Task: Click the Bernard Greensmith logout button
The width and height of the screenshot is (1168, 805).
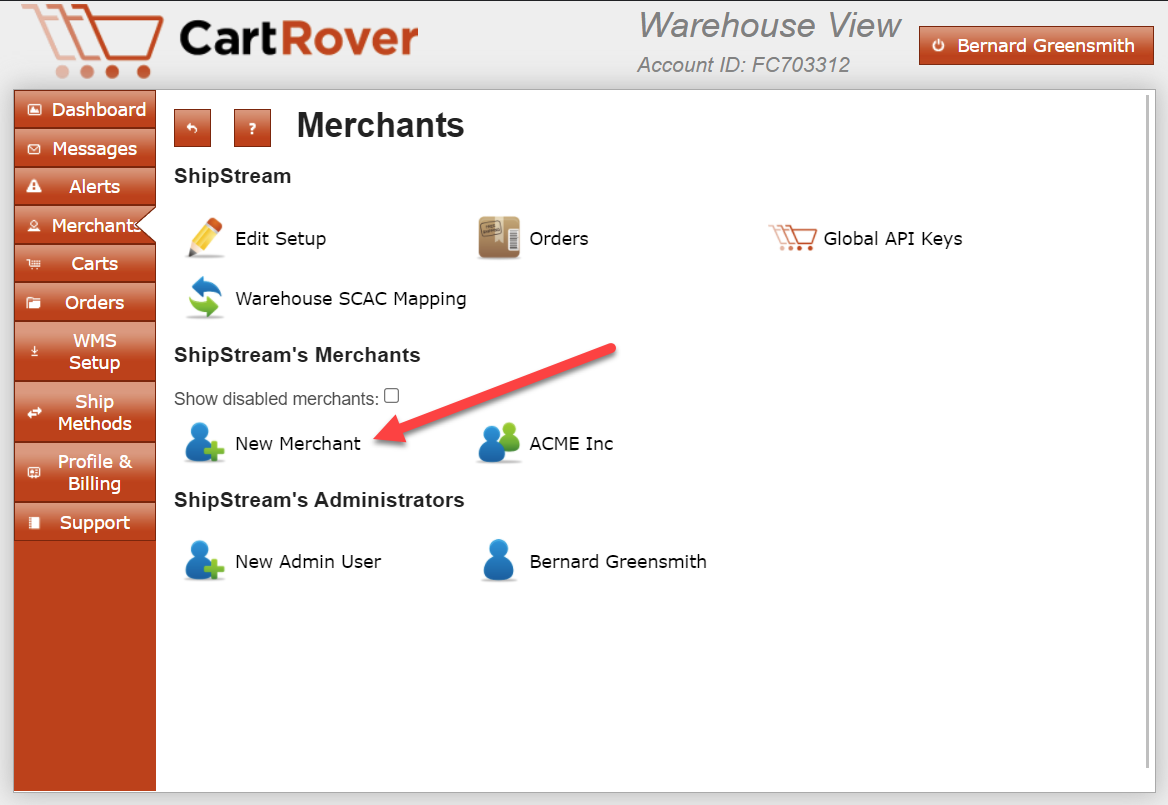Action: coord(1035,46)
